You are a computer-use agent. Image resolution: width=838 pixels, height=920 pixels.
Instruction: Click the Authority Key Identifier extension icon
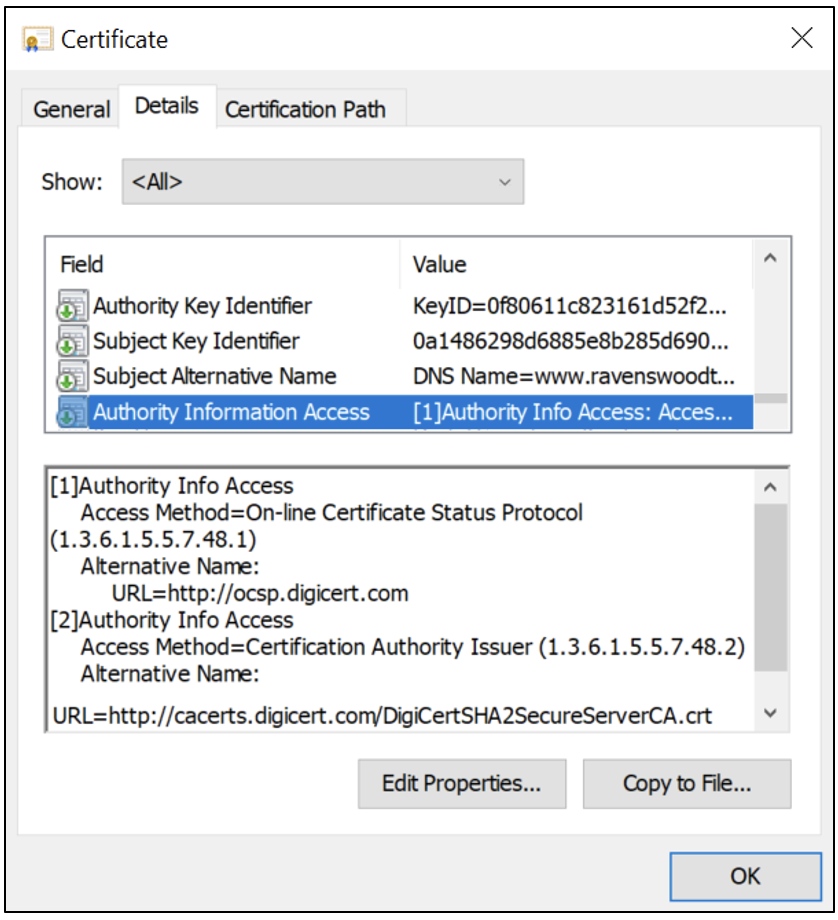coord(72,306)
